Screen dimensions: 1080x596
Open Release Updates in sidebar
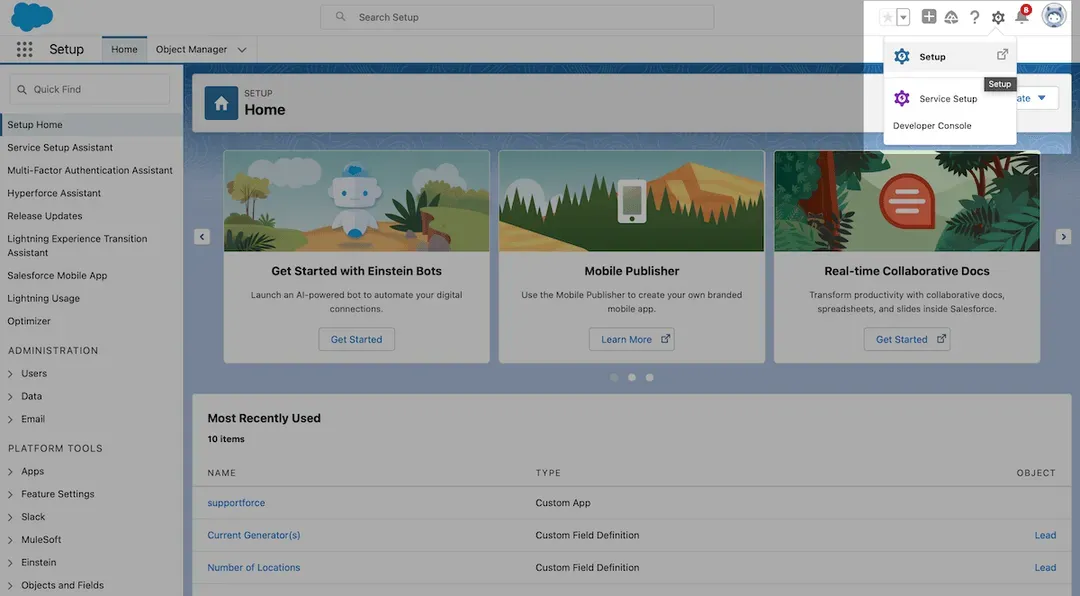45,216
